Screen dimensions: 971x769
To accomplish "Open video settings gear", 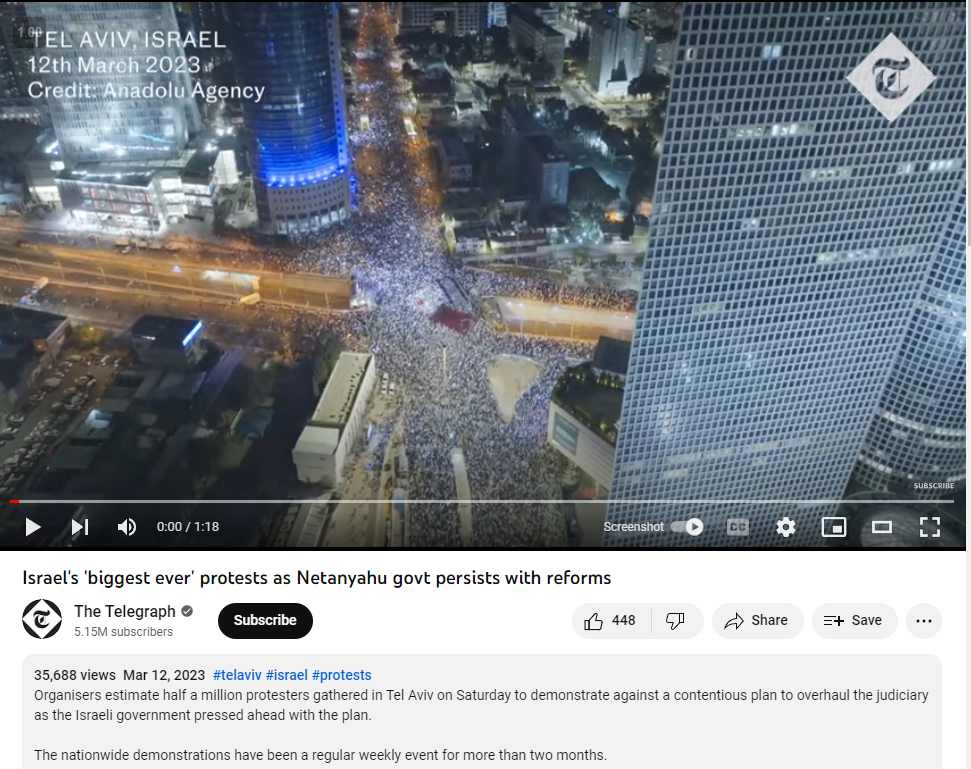I will (786, 527).
